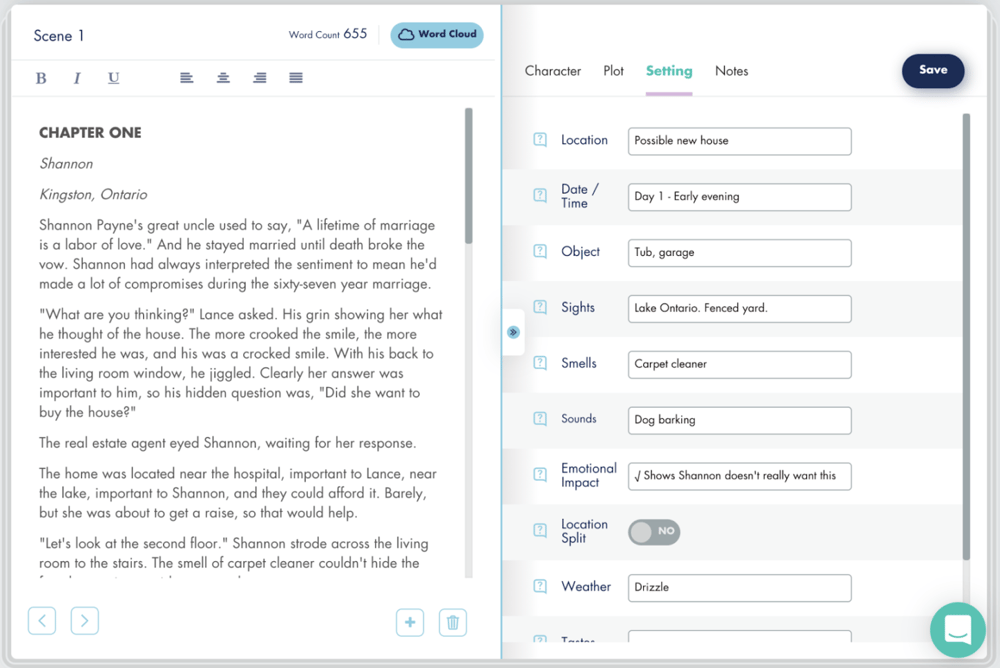Open help for Location field
The width and height of the screenshot is (1000, 668).
tap(540, 140)
